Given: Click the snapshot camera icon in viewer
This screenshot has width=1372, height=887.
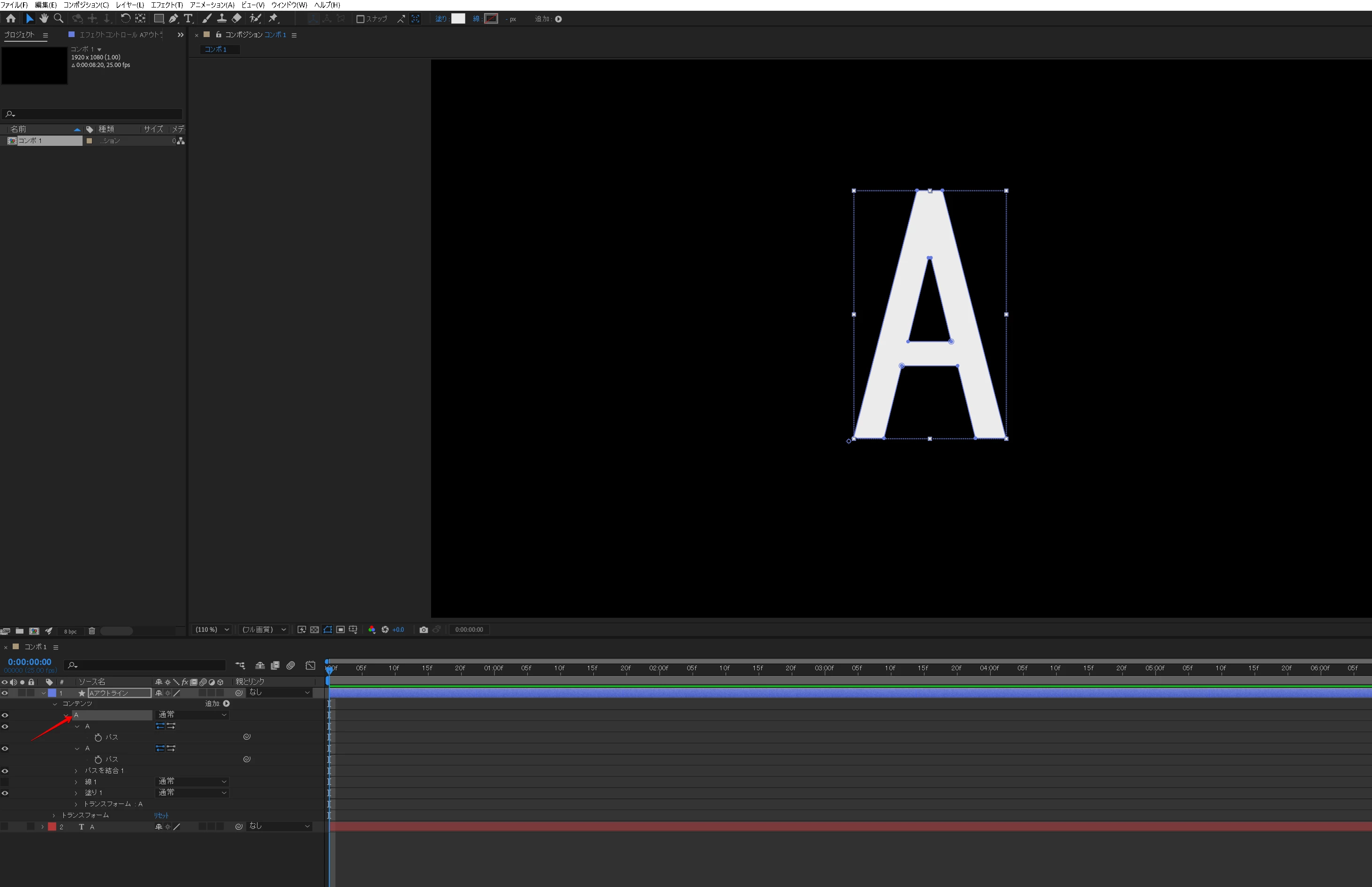Looking at the screenshot, I should coord(424,629).
